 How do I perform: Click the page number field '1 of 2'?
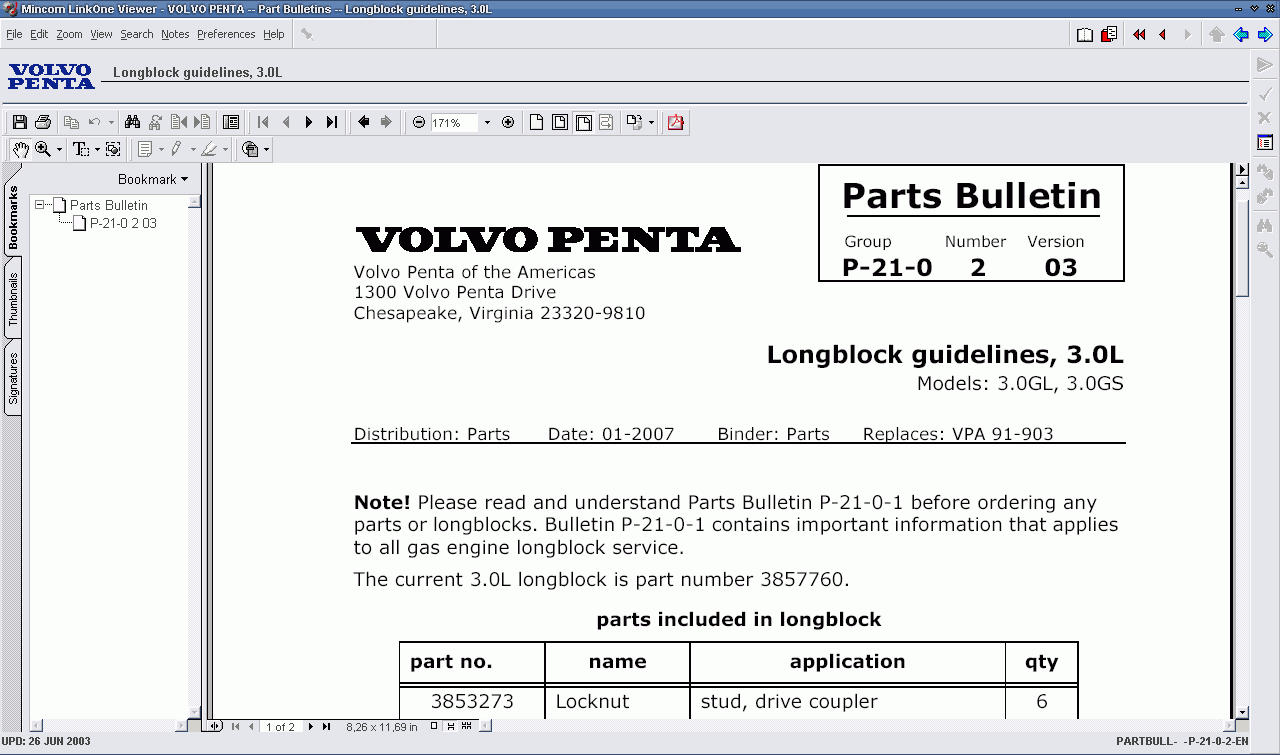[280, 727]
